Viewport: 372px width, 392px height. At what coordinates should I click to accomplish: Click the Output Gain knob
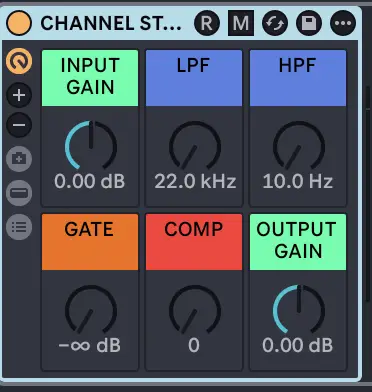coord(299,310)
